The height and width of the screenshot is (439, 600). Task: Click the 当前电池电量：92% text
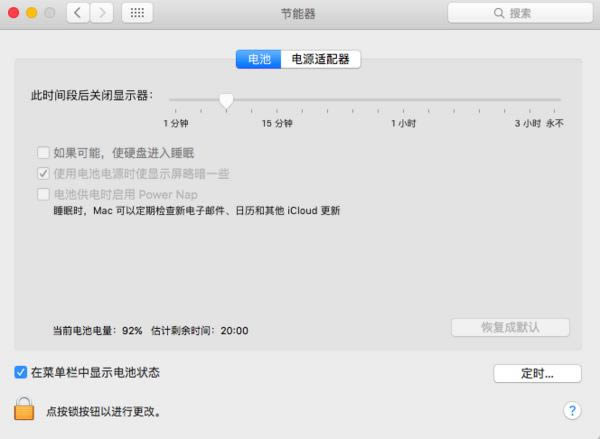(x=98, y=331)
